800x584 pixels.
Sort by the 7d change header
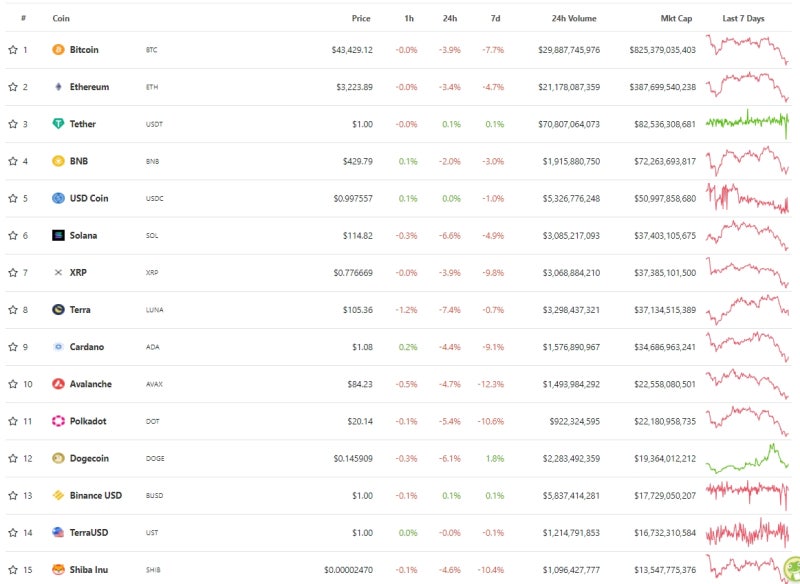[x=495, y=18]
